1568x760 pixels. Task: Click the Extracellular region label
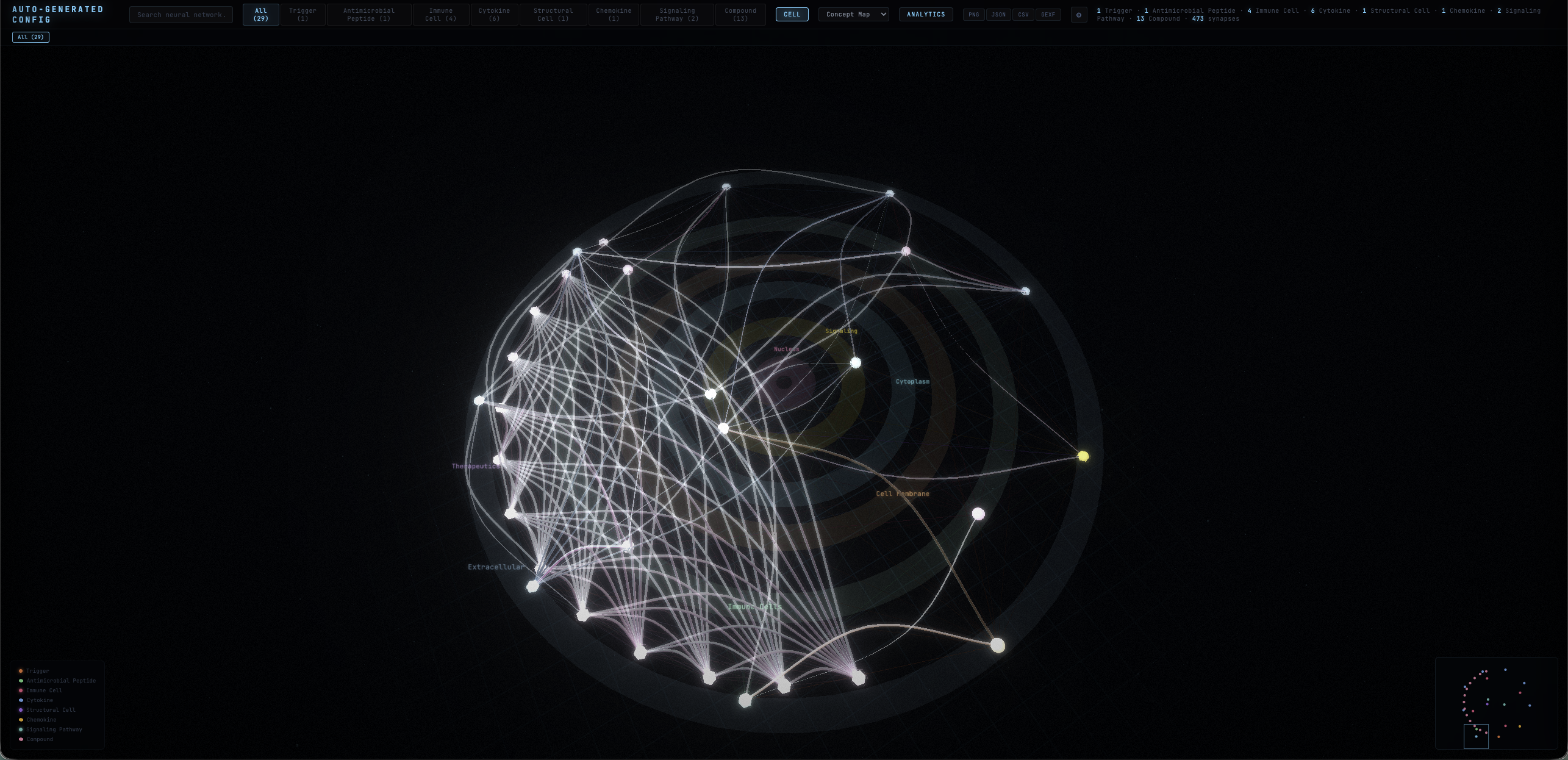[496, 567]
